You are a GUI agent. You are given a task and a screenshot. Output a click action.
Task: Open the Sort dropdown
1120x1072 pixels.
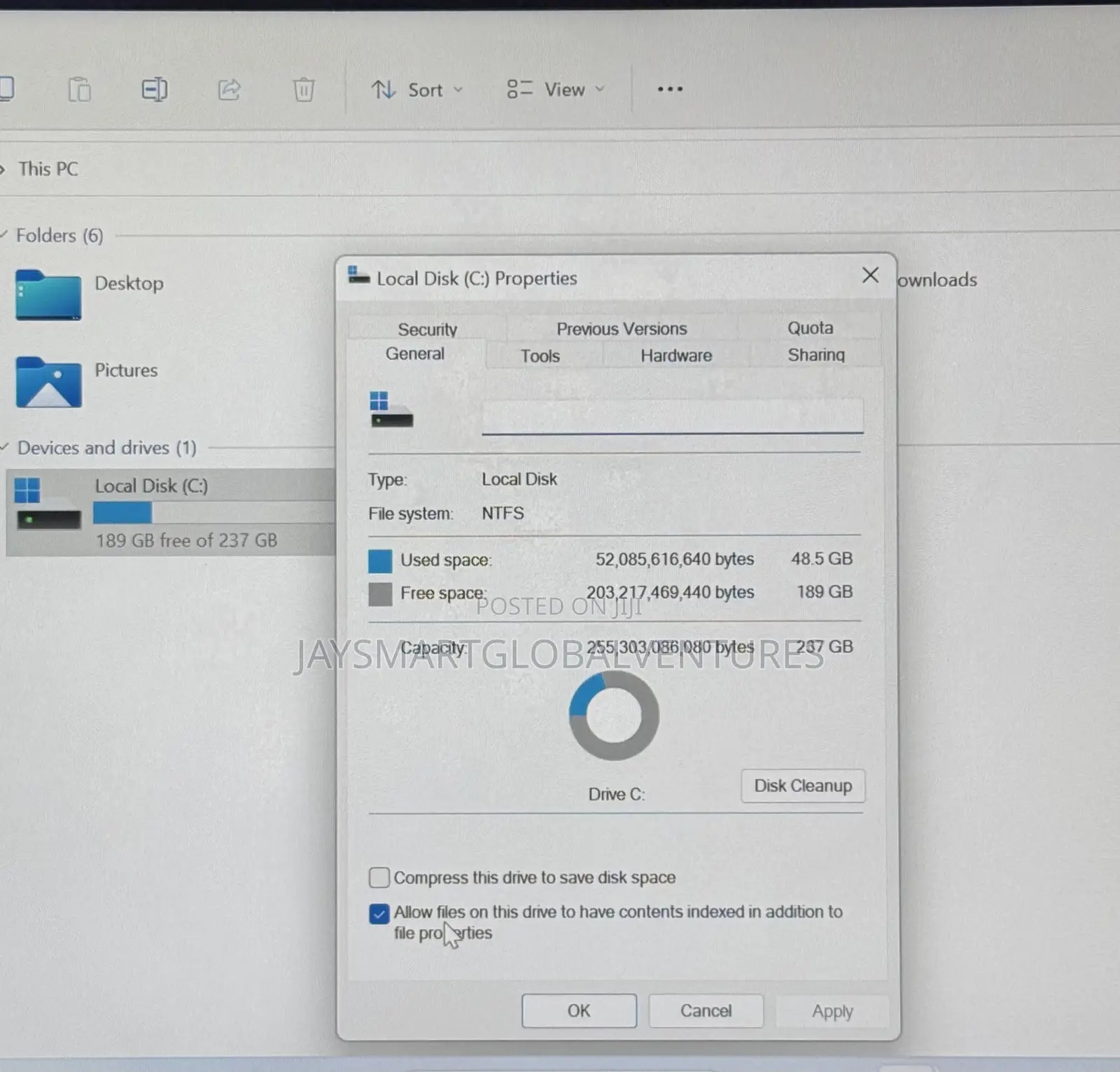coord(417,90)
